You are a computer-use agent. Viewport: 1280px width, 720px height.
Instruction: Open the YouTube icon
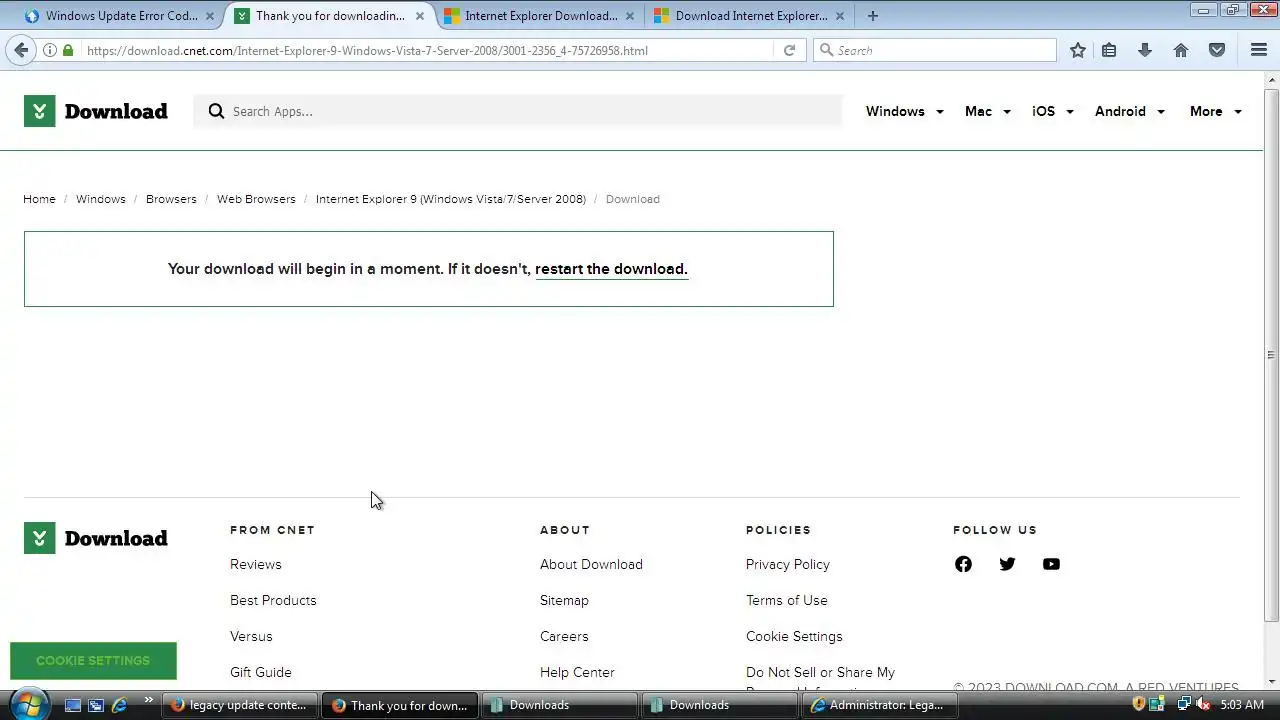[x=1051, y=564]
